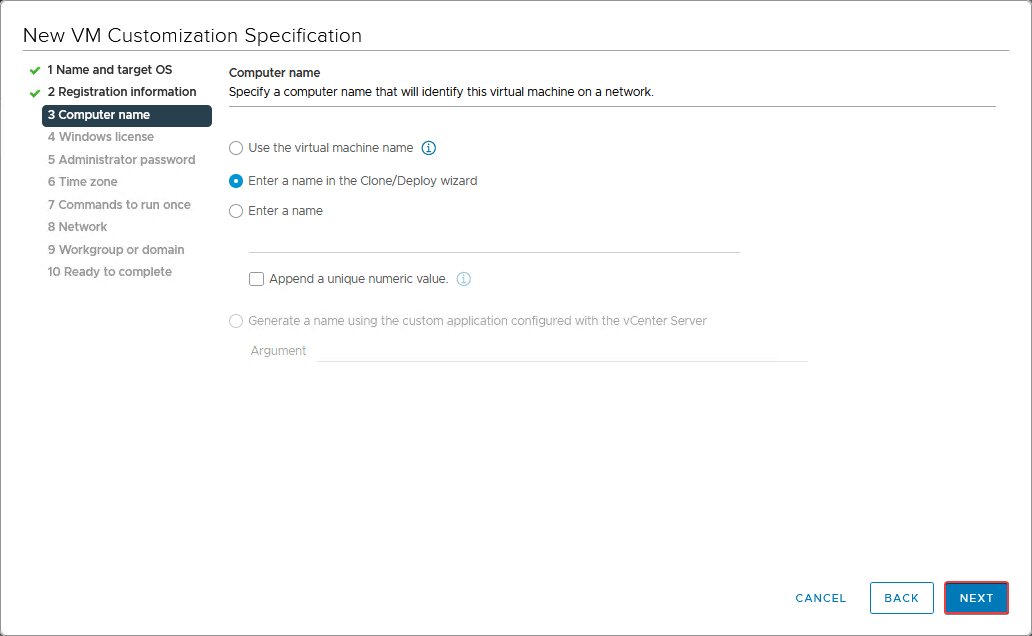The width and height of the screenshot is (1032, 636).
Task: Go to step 1 Name and target OS
Action: click(x=110, y=70)
